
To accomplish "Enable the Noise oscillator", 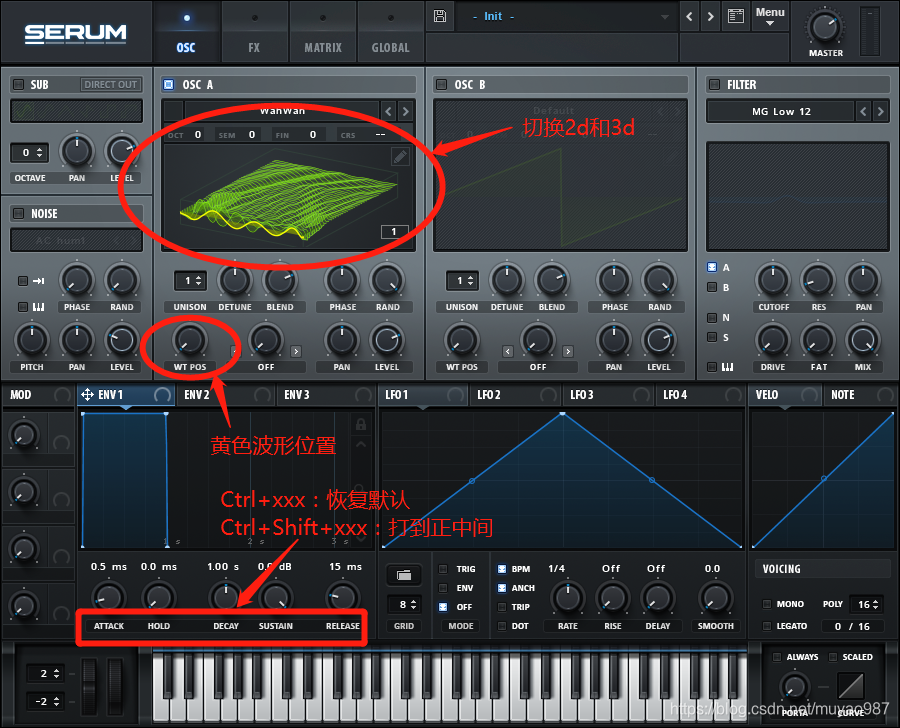I will (x=18, y=214).
